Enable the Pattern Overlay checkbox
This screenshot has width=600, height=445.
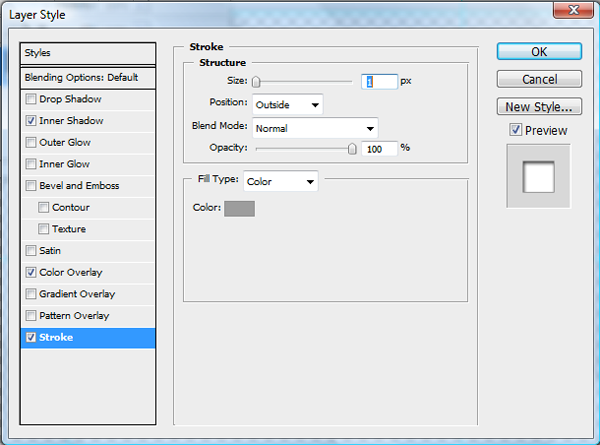[x=31, y=316]
